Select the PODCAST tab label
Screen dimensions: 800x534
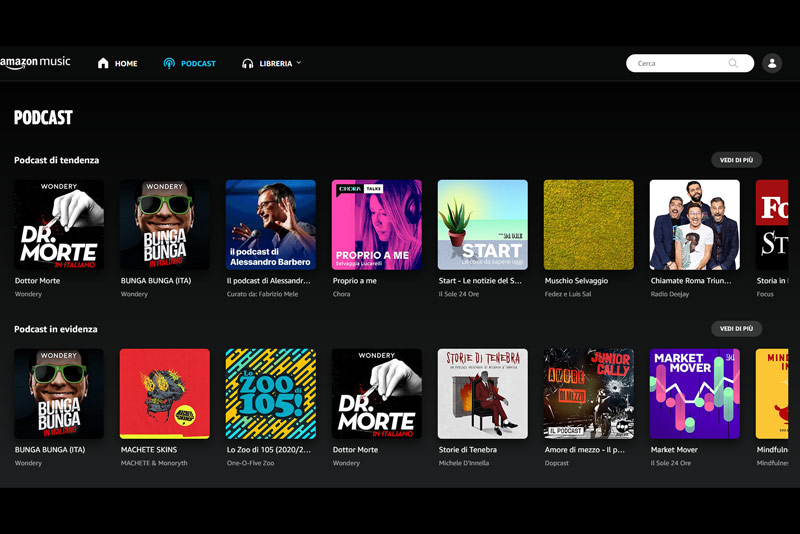[x=198, y=64]
